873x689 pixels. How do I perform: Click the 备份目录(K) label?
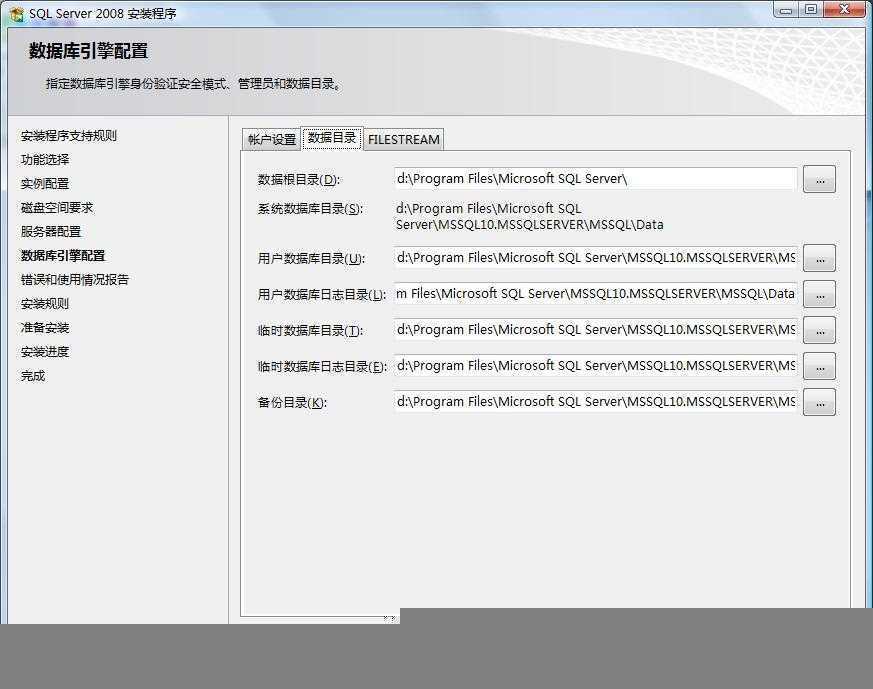pyautogui.click(x=292, y=402)
